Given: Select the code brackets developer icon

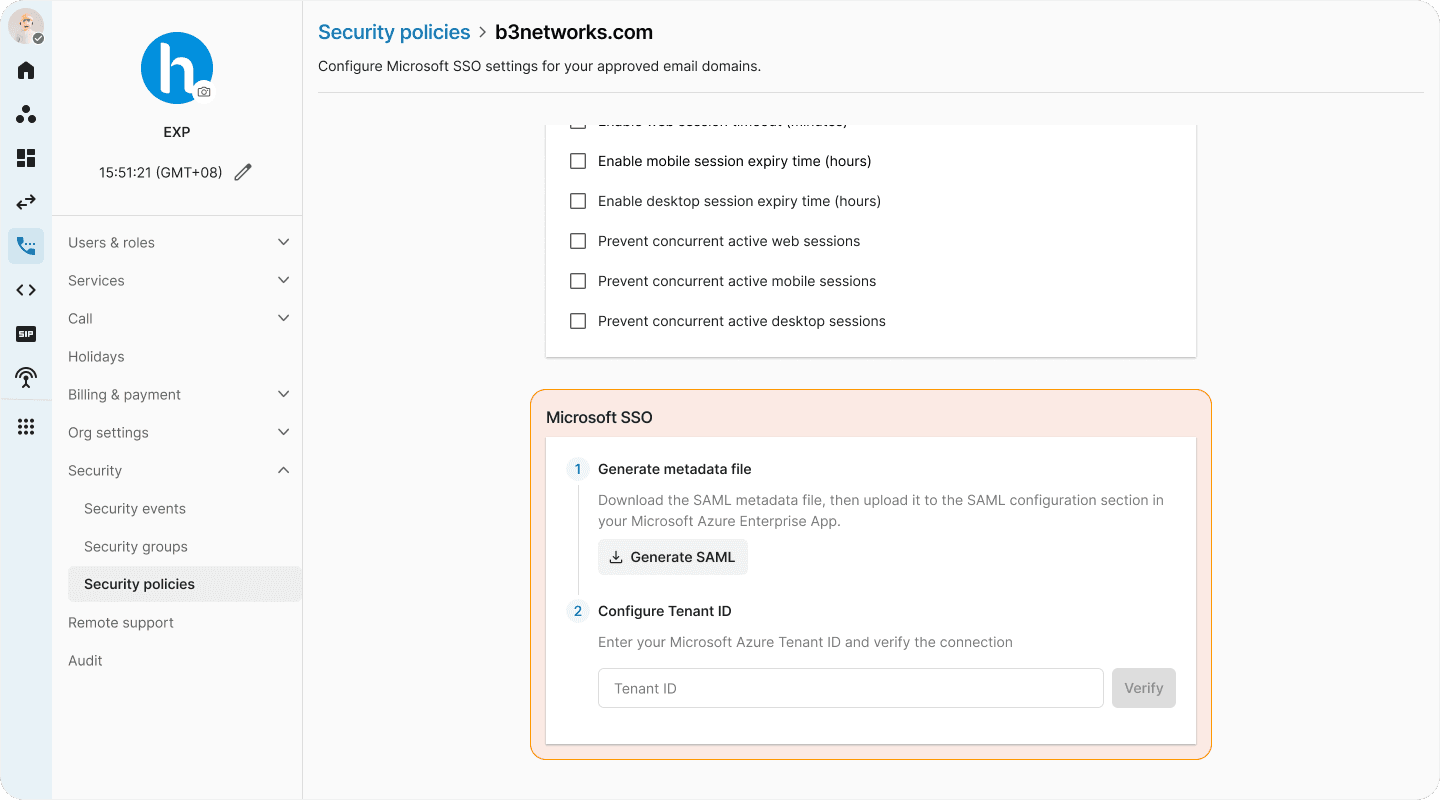Looking at the screenshot, I should 26,290.
